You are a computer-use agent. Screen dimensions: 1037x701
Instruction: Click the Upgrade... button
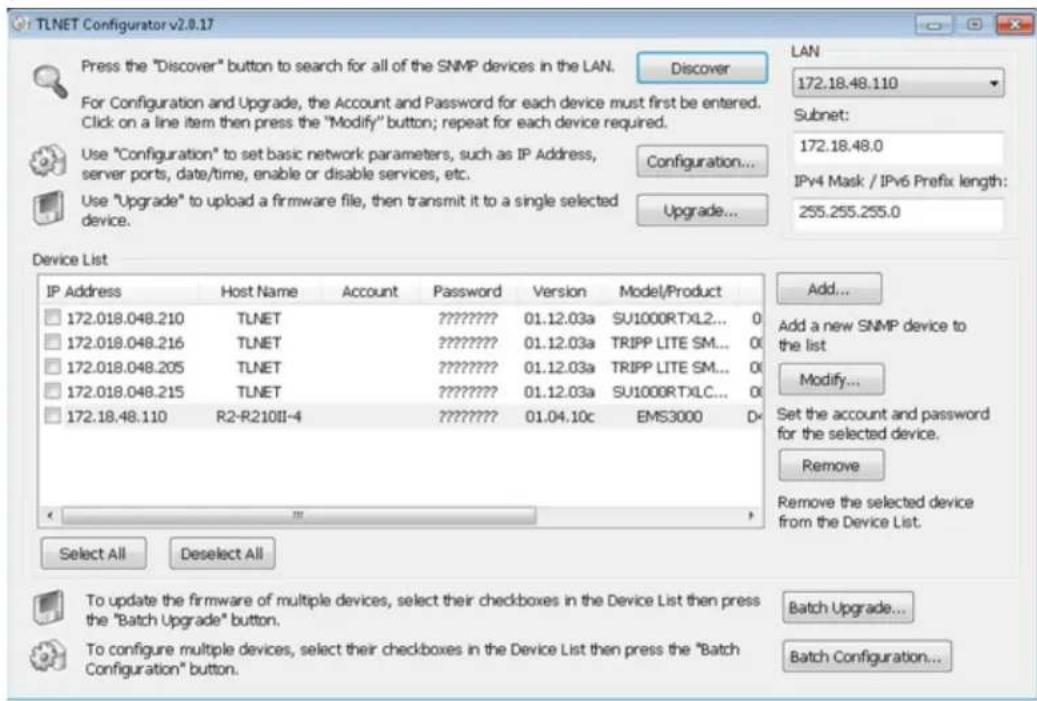point(702,210)
